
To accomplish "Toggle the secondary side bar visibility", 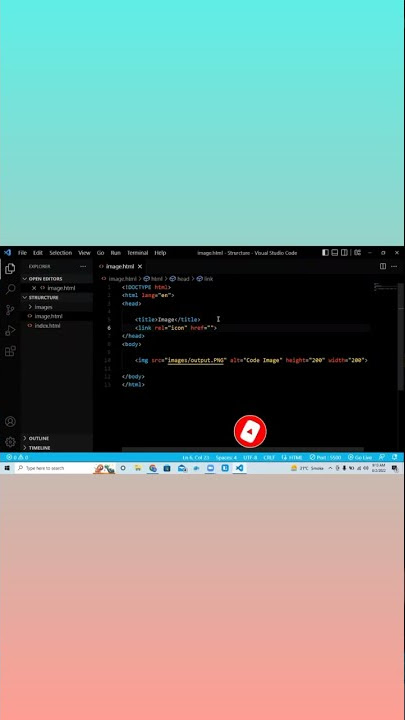I will tap(344, 253).
